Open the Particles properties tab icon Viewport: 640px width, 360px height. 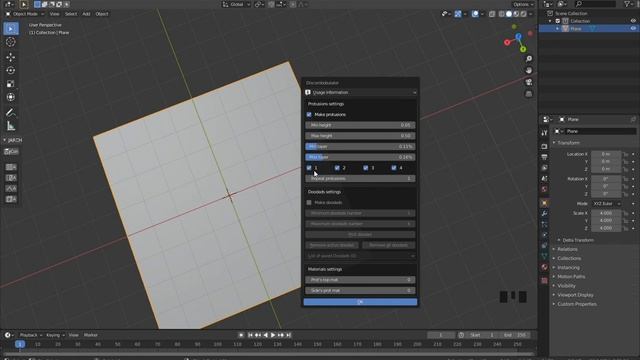coord(544,224)
